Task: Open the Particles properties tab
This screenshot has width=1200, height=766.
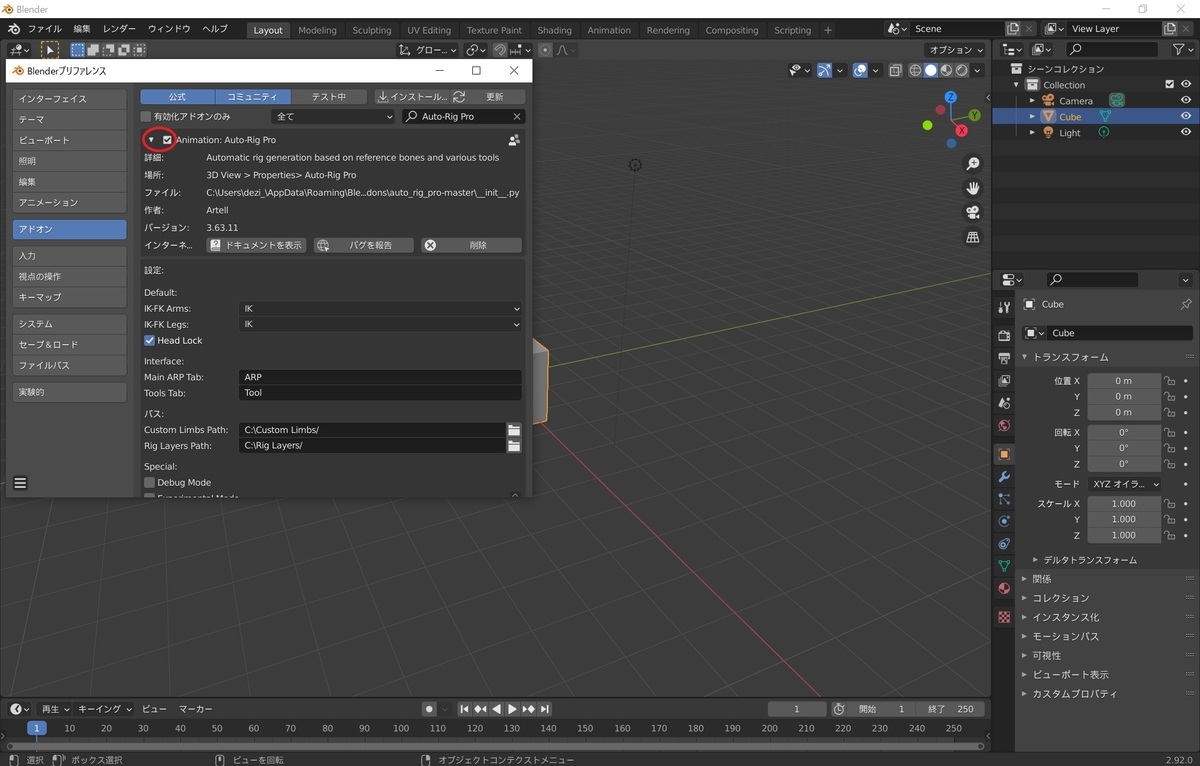Action: click(x=1004, y=499)
